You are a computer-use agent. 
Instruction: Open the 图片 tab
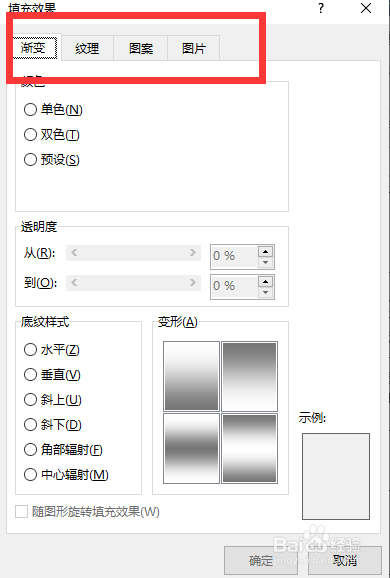click(x=194, y=48)
